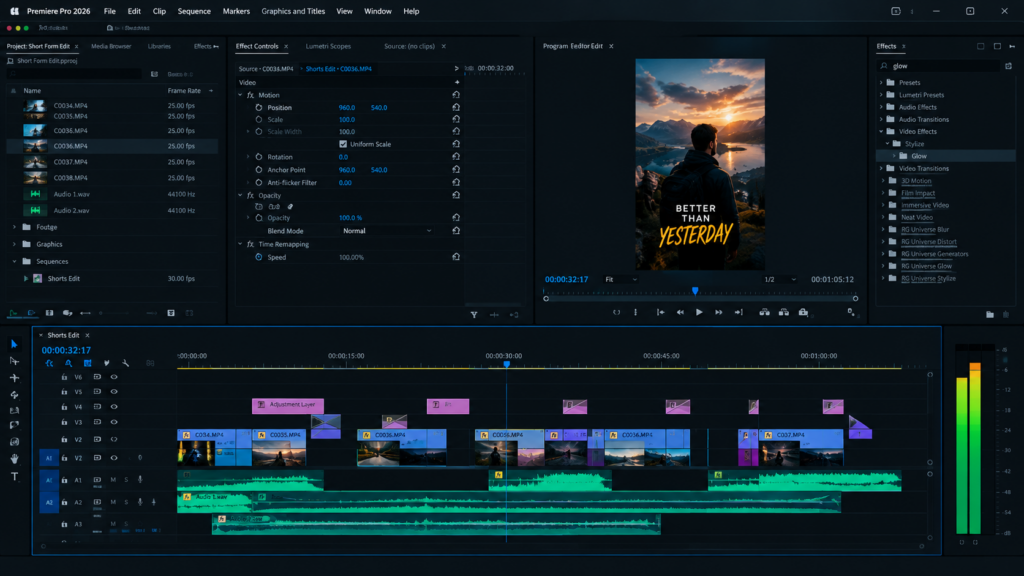Reset the Blend Mode parameter

[x=456, y=231]
